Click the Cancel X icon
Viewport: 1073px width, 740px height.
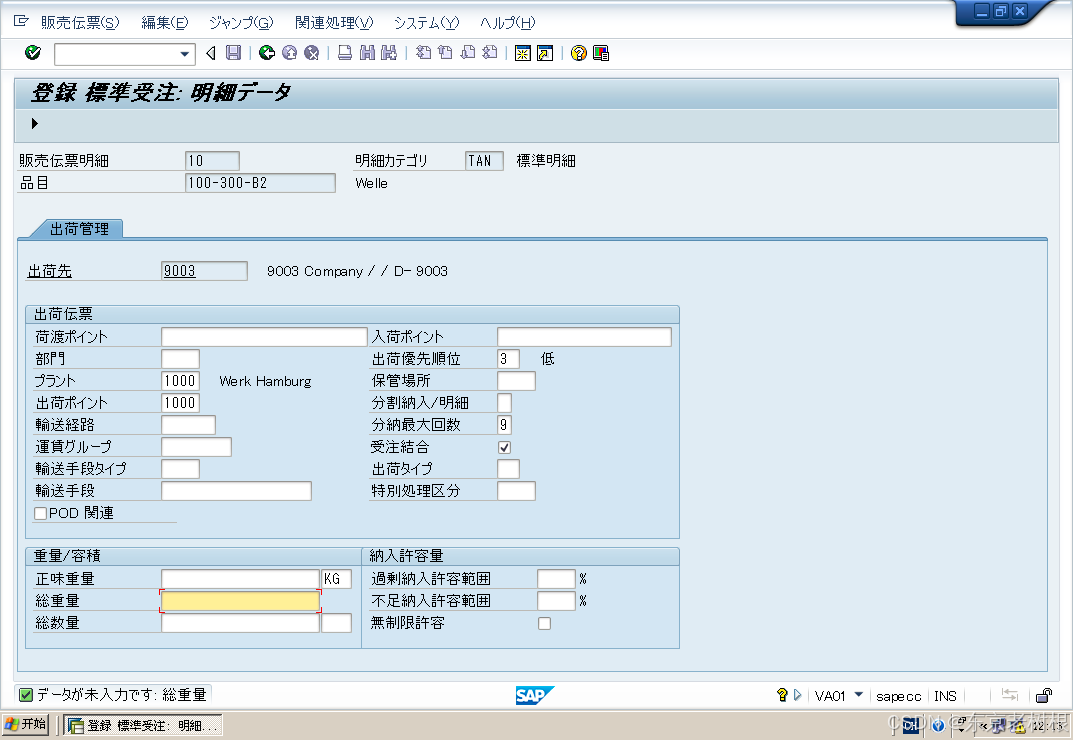click(311, 53)
